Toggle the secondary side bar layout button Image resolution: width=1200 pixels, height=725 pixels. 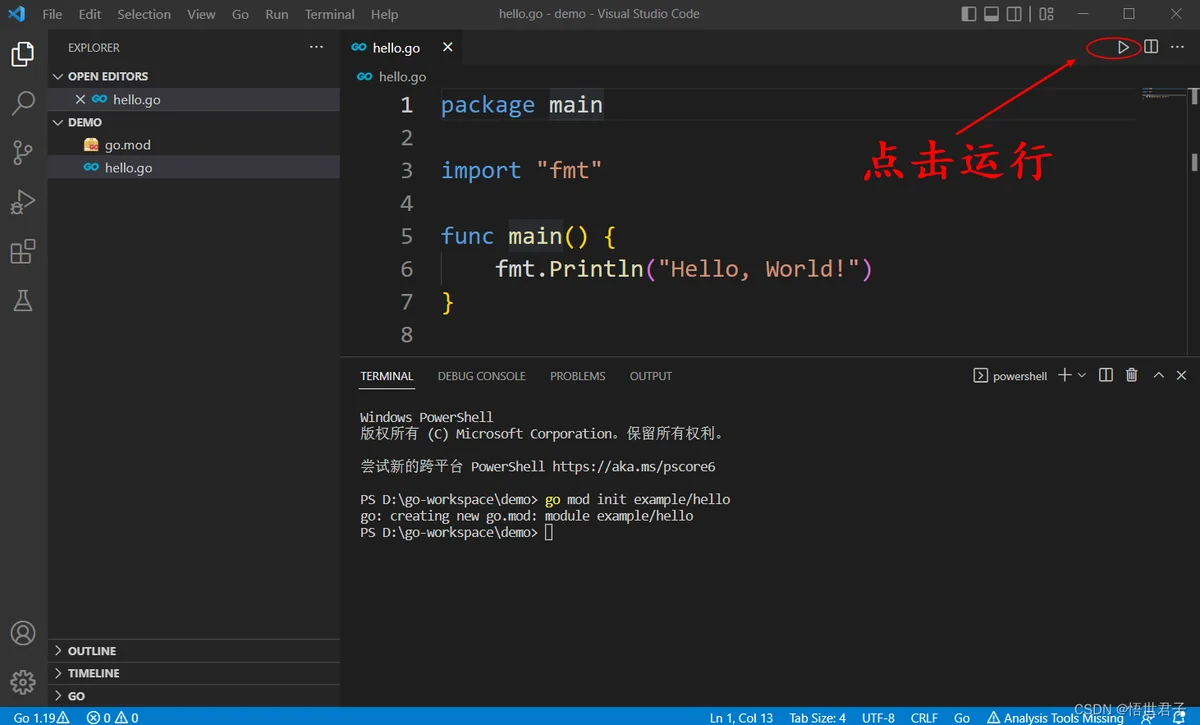(1015, 14)
